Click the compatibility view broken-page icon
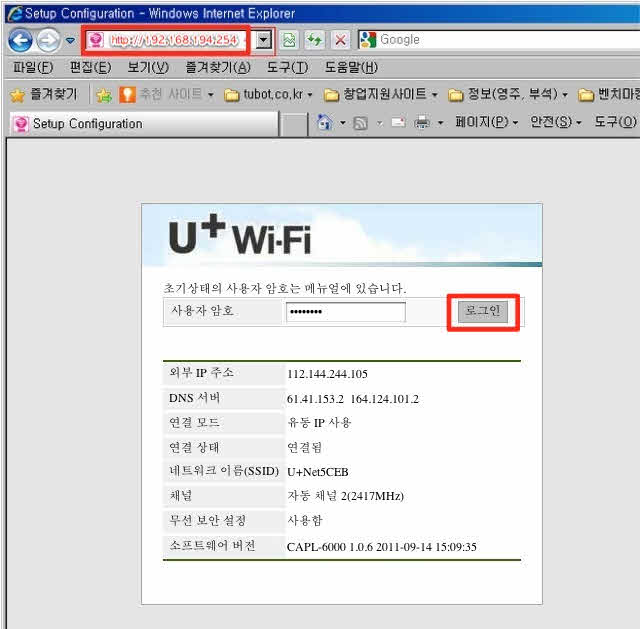 coord(289,40)
